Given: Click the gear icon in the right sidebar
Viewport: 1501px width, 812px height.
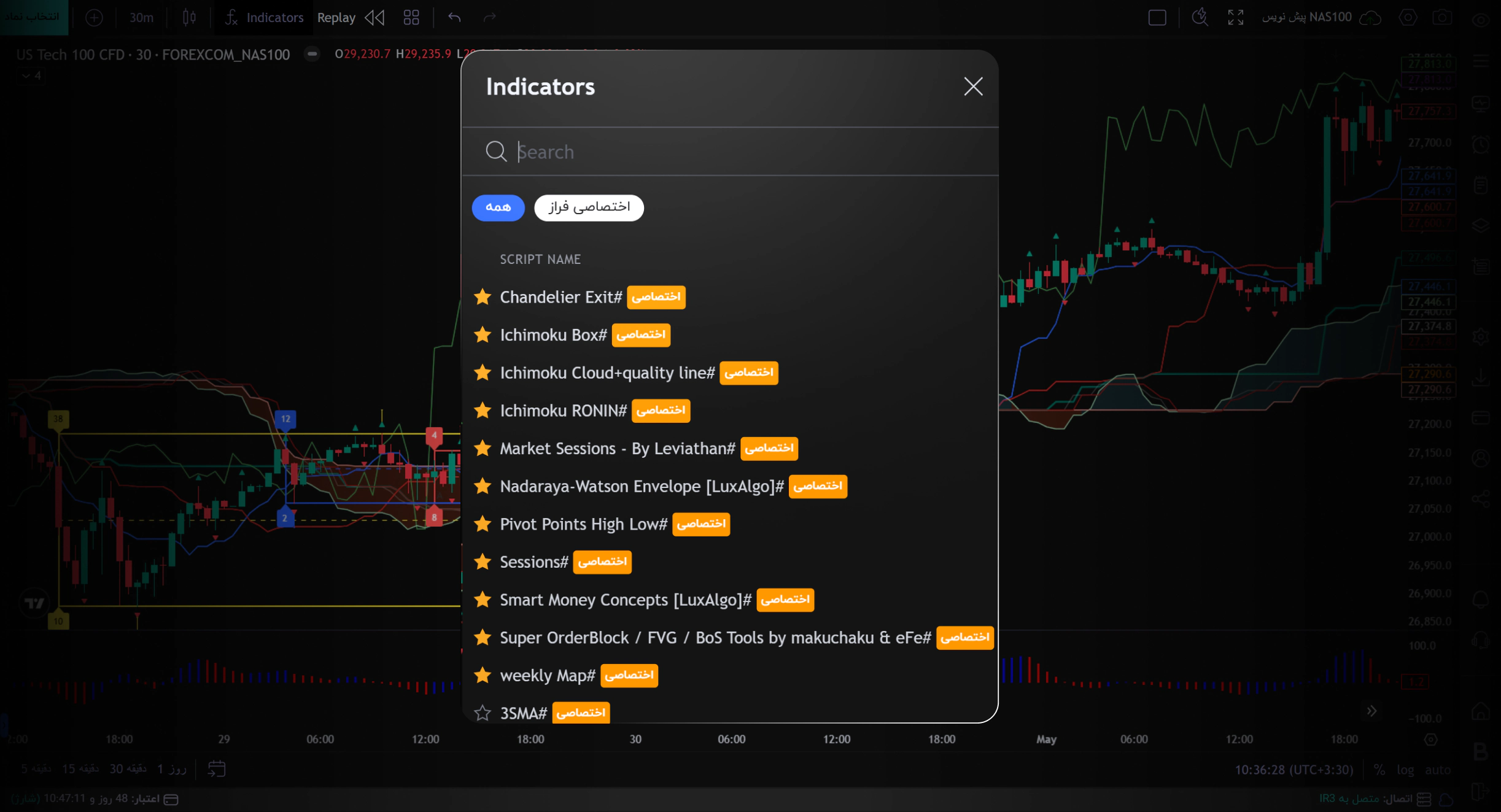Looking at the screenshot, I should click(x=1481, y=337).
